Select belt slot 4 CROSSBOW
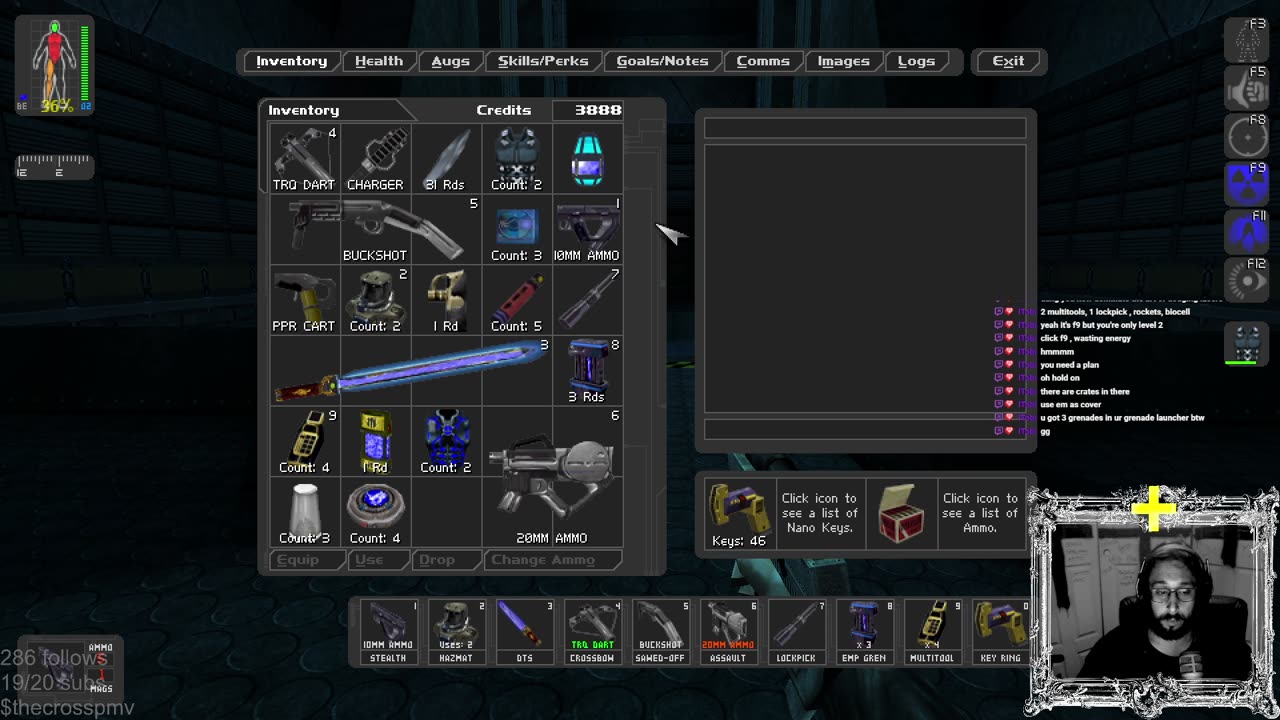 click(x=592, y=632)
